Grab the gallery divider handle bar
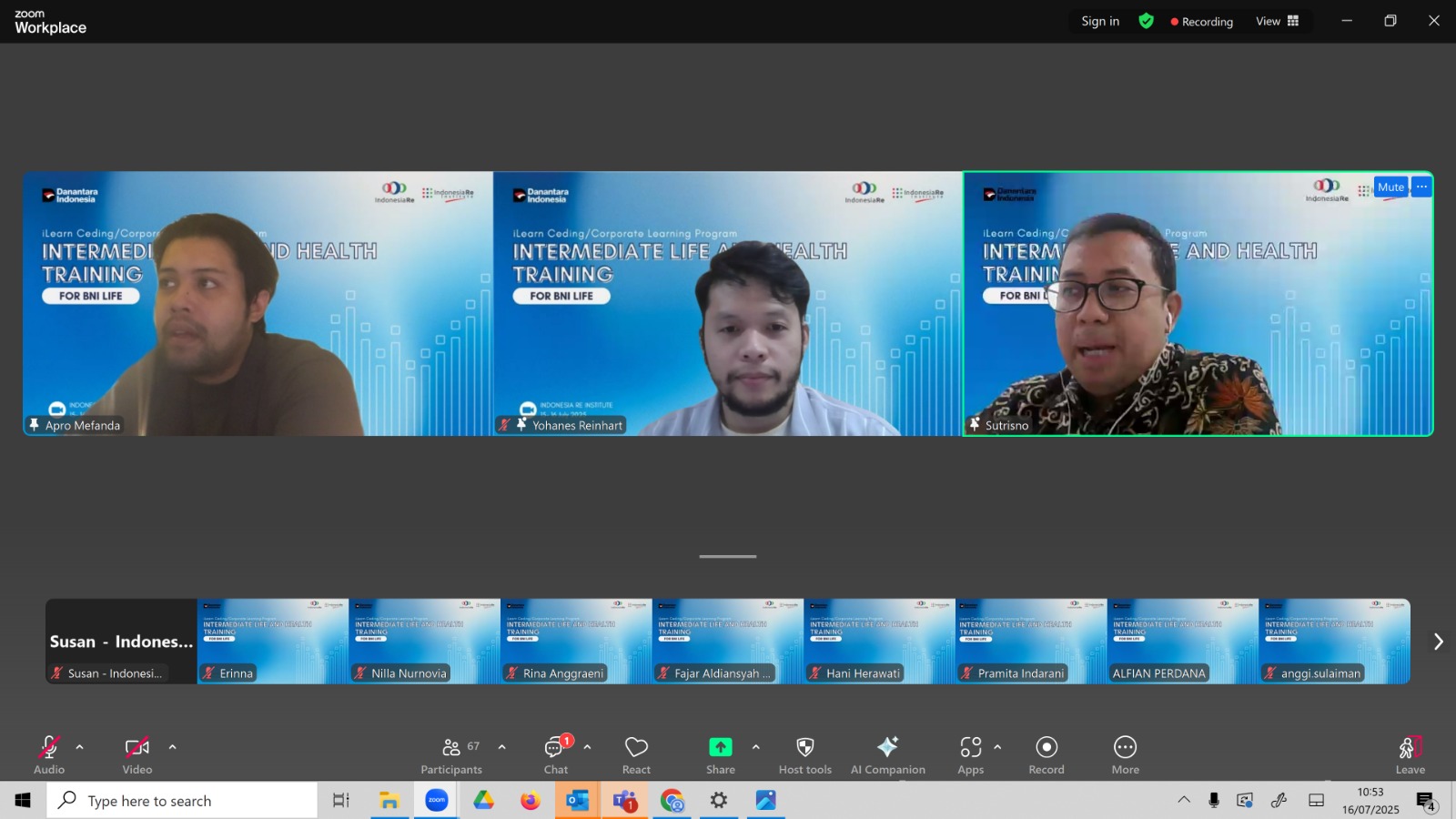 [x=728, y=556]
